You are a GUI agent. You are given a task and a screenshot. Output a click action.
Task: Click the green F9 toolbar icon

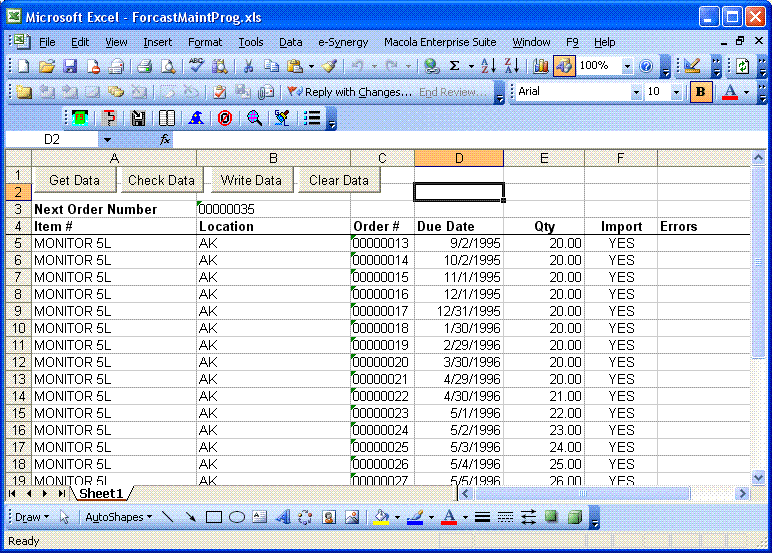tap(79, 118)
